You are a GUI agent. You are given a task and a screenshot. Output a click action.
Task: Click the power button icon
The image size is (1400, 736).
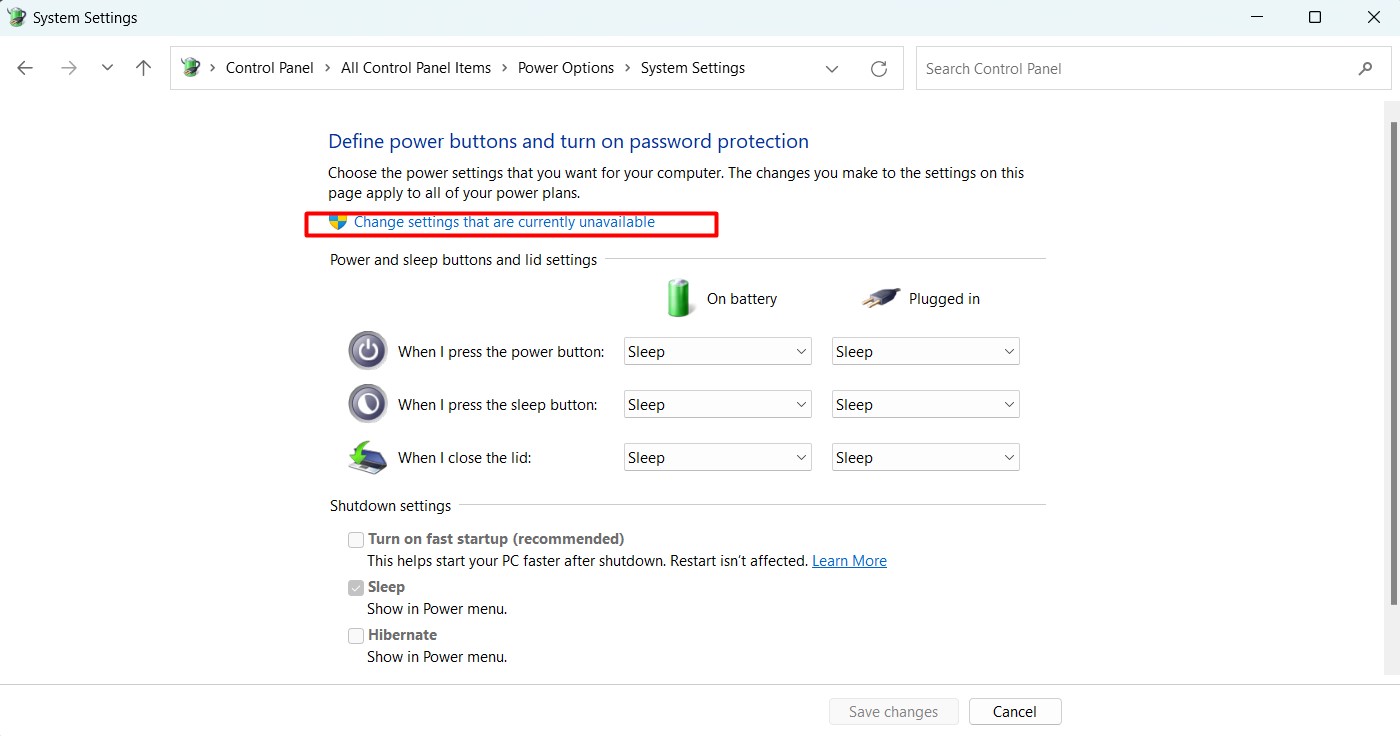(367, 351)
